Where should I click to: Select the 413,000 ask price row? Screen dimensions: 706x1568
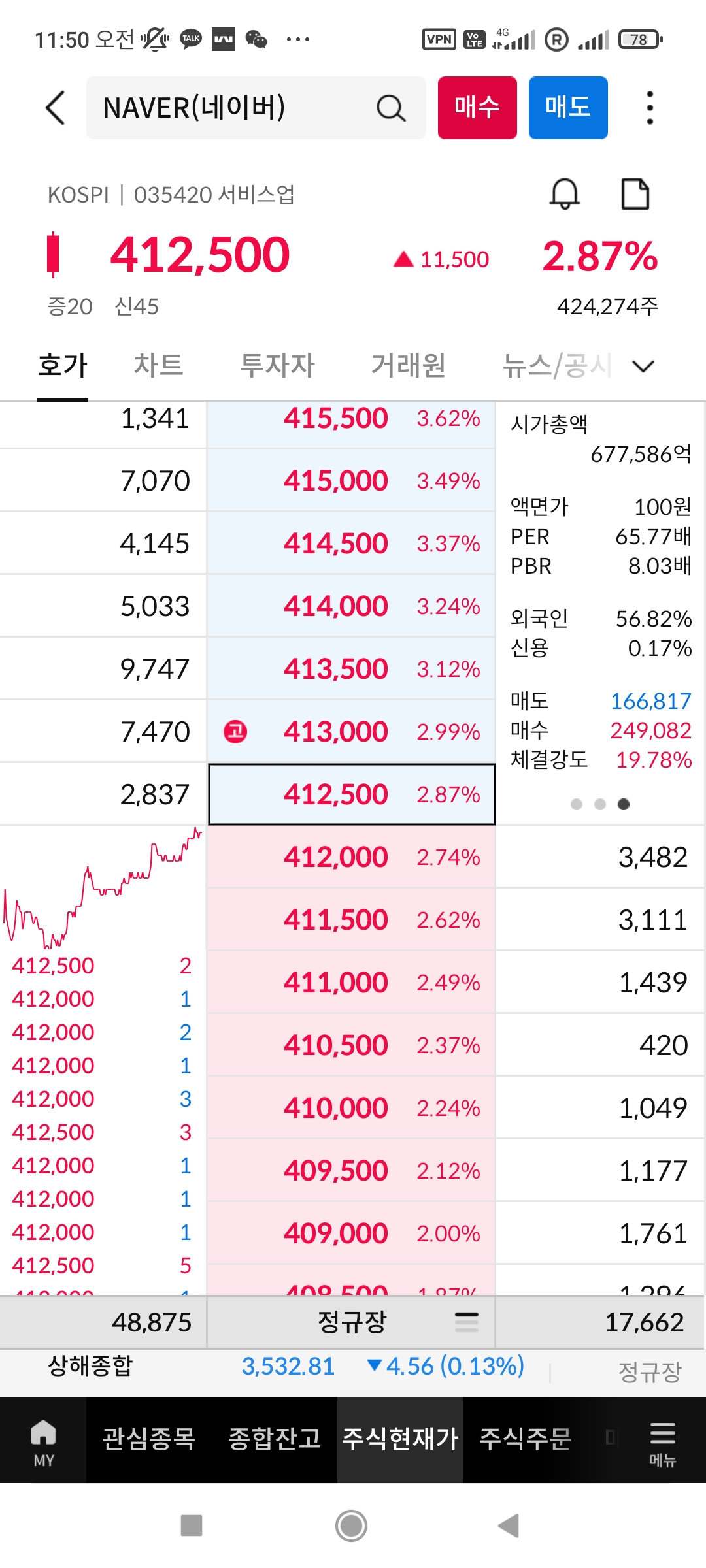pyautogui.click(x=351, y=732)
